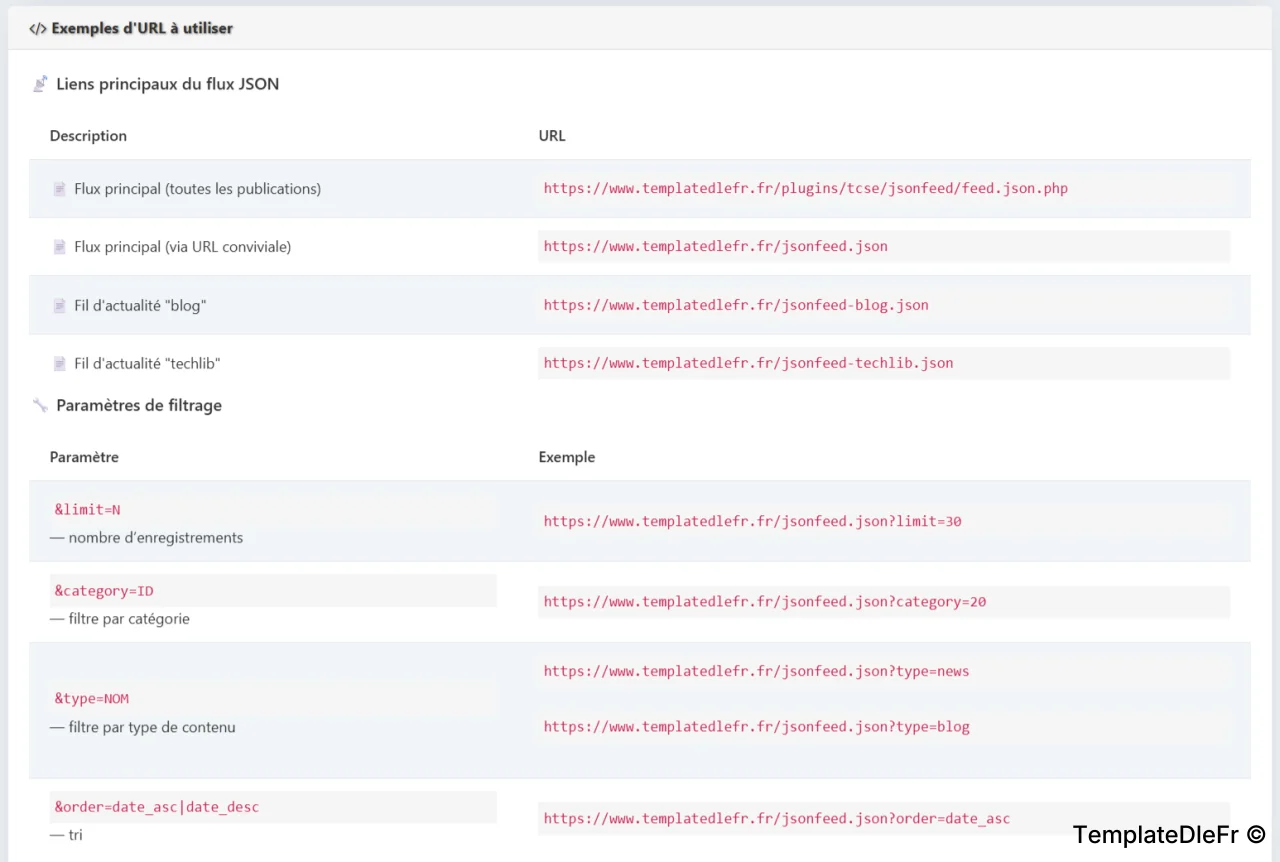Image resolution: width=1280 pixels, height=862 pixels.
Task: Click document icon for Flux principal toutes les publications
Action: [x=60, y=189]
